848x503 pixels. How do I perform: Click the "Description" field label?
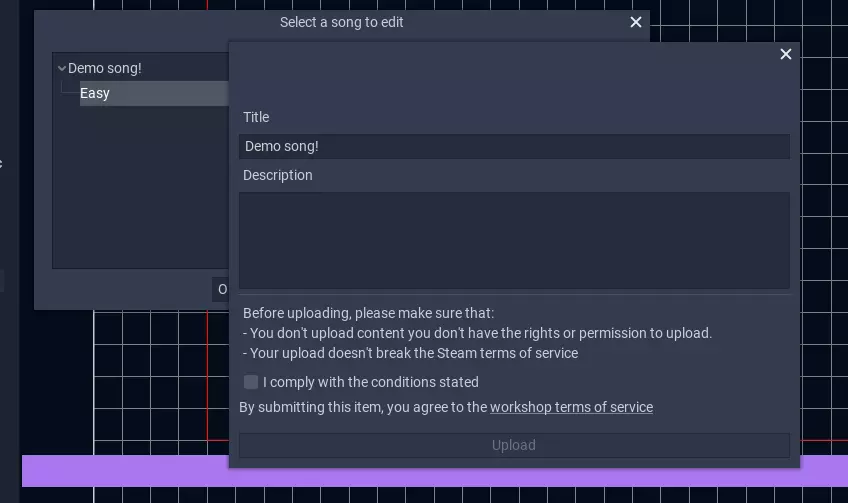point(278,175)
